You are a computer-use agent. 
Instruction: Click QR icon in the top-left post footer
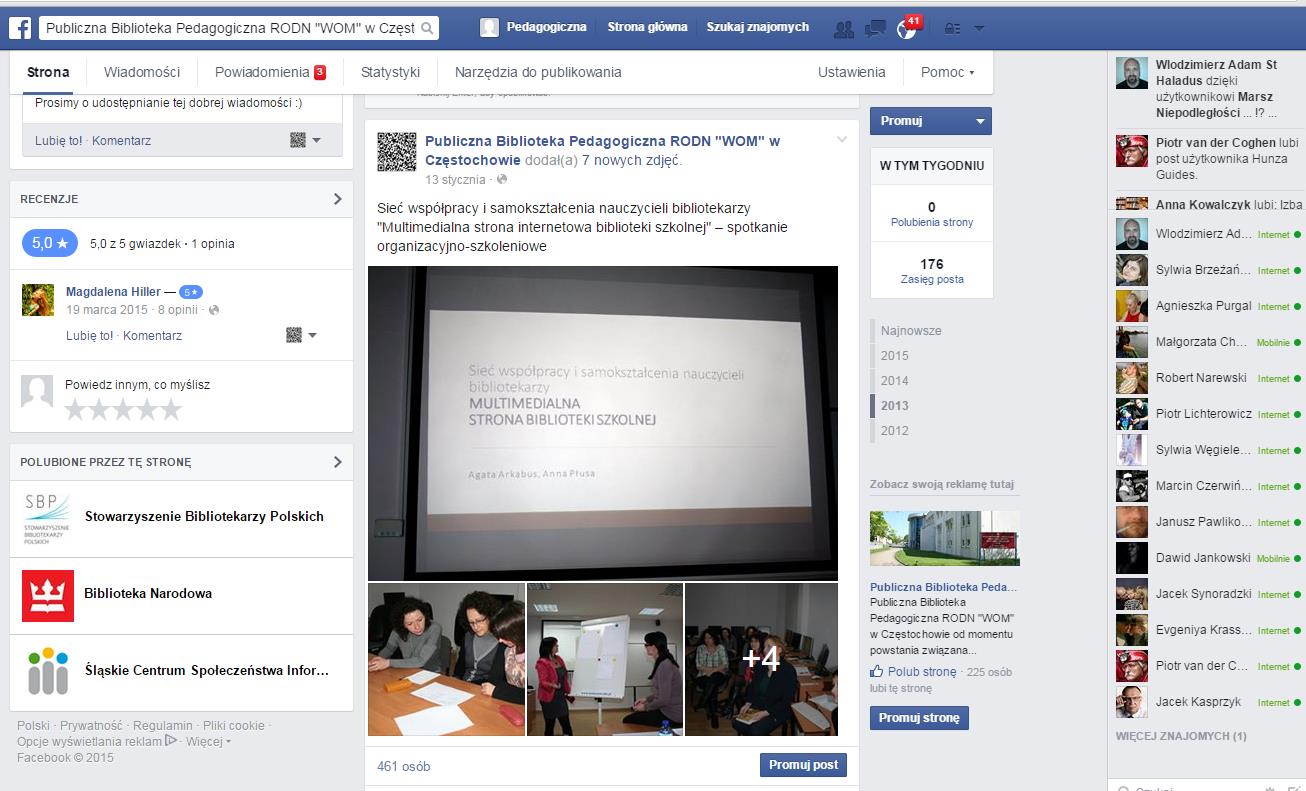click(298, 140)
